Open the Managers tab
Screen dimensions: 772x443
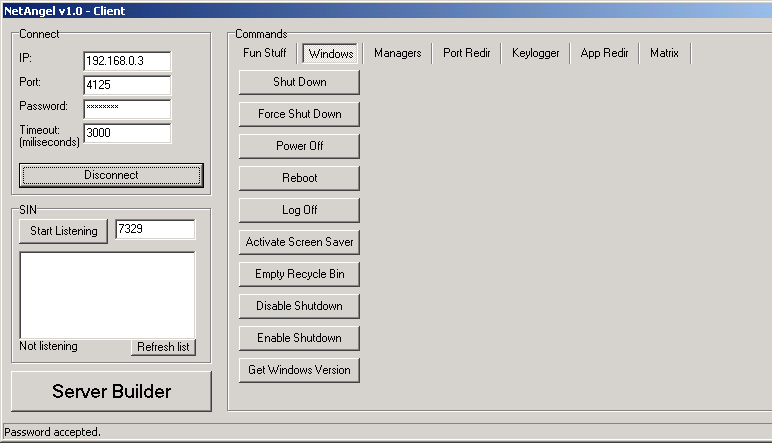tap(397, 53)
